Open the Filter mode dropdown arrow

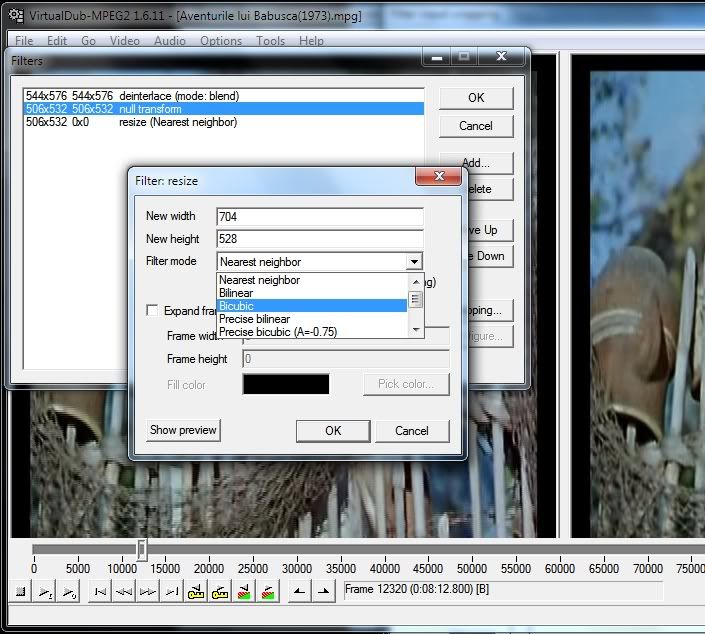click(x=414, y=262)
